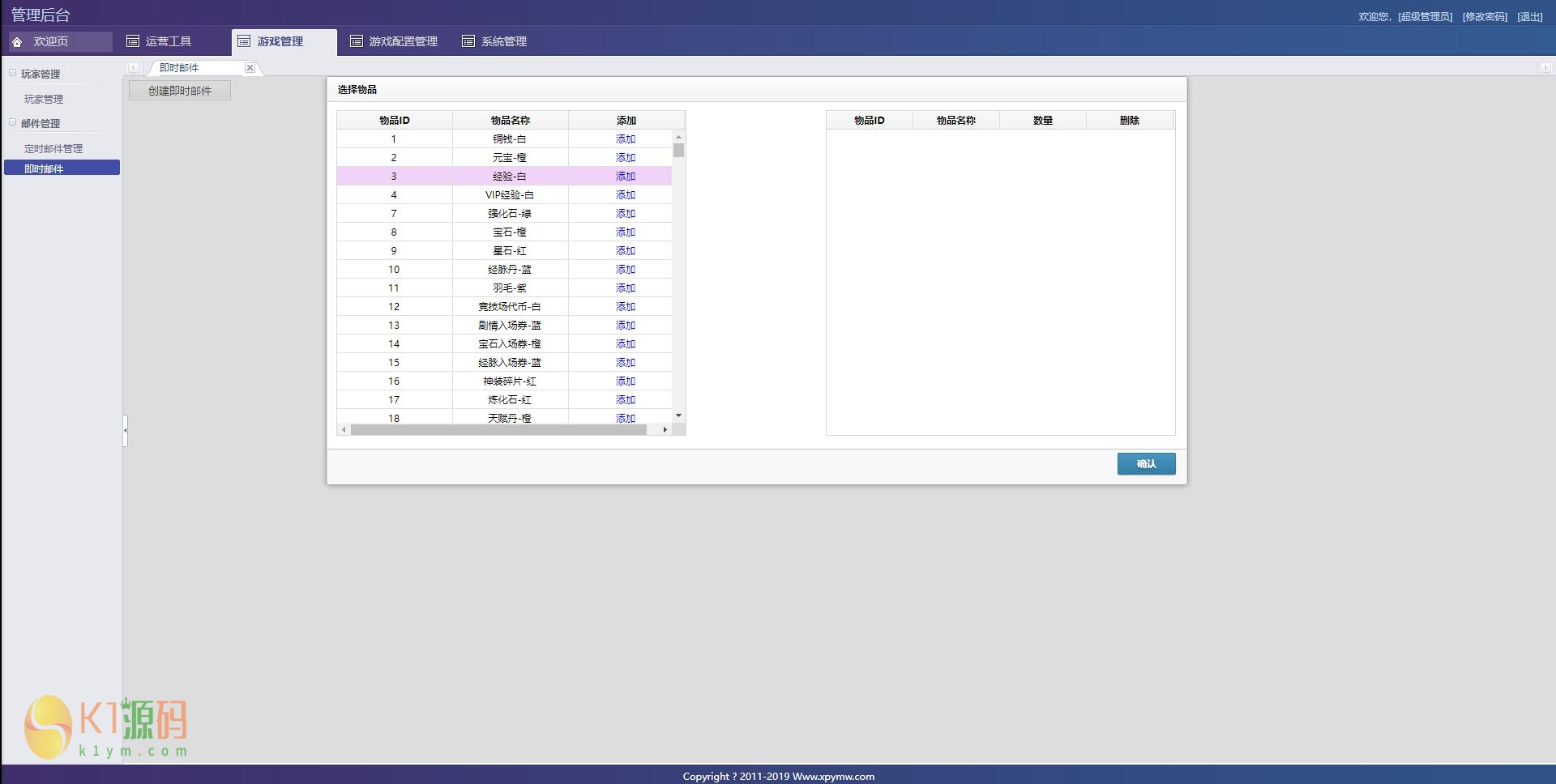
Task: Add item 剧情入场券-蓝
Action: pyautogui.click(x=626, y=326)
